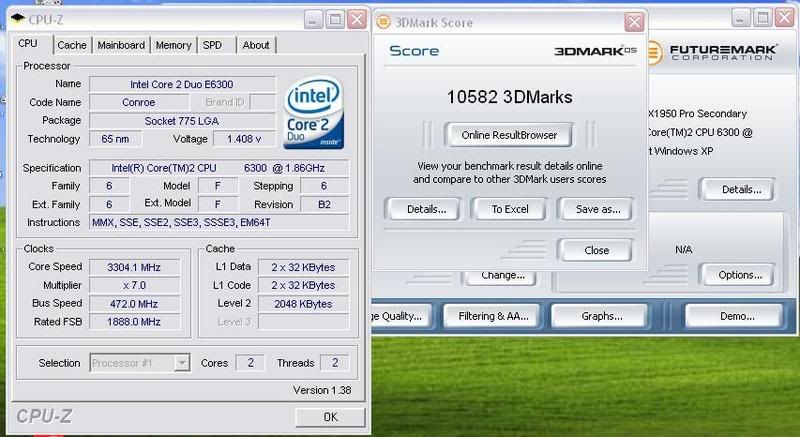Click the Version 1.38 text
800x437 pixels.
pyautogui.click(x=322, y=390)
